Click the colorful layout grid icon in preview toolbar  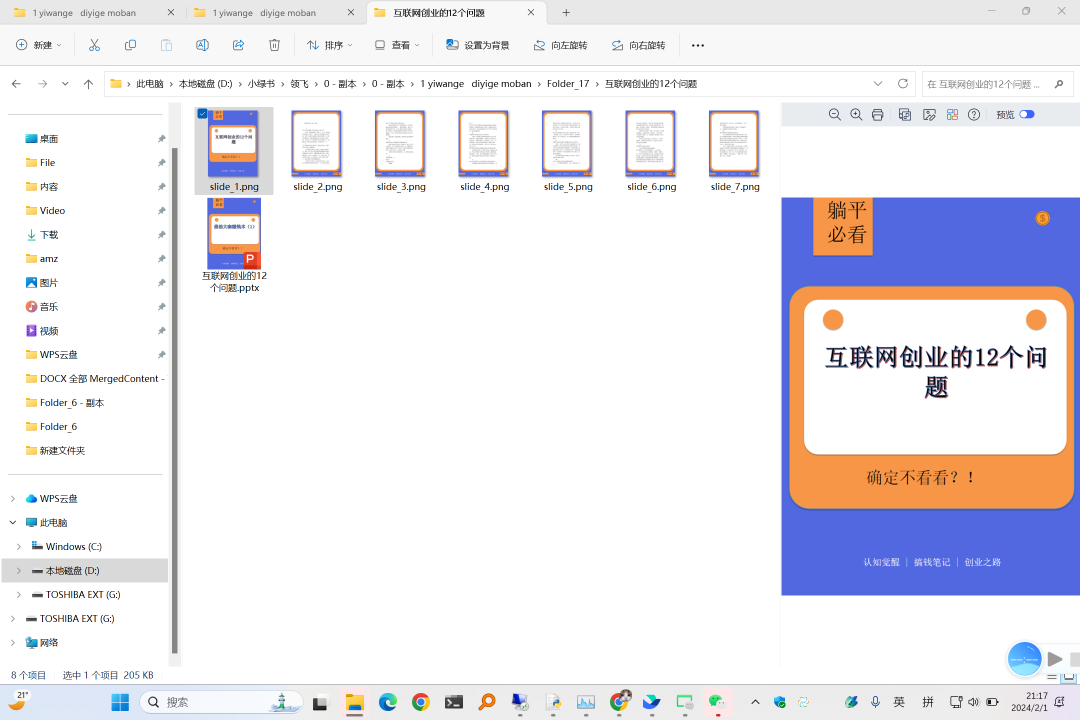[953, 114]
